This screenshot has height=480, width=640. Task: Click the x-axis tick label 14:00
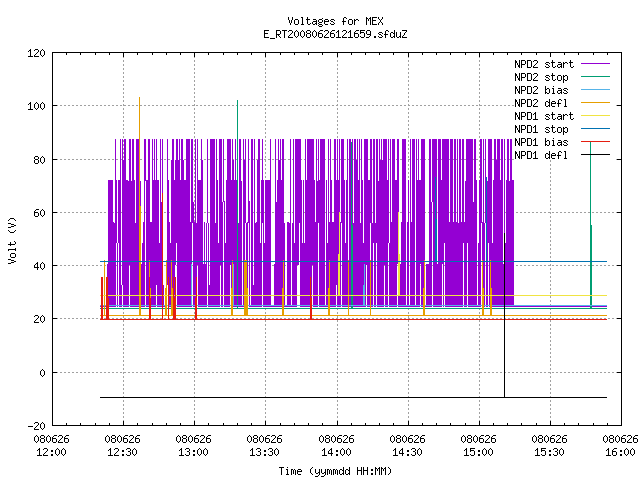coord(336,452)
